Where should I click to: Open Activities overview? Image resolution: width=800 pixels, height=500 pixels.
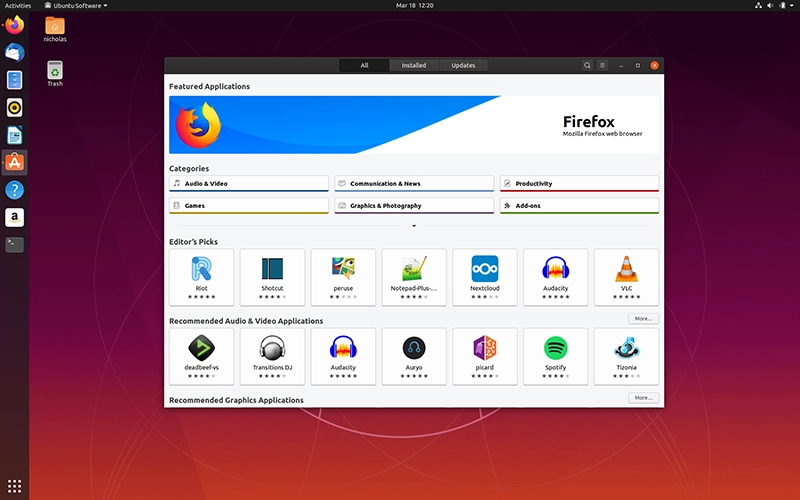click(18, 6)
